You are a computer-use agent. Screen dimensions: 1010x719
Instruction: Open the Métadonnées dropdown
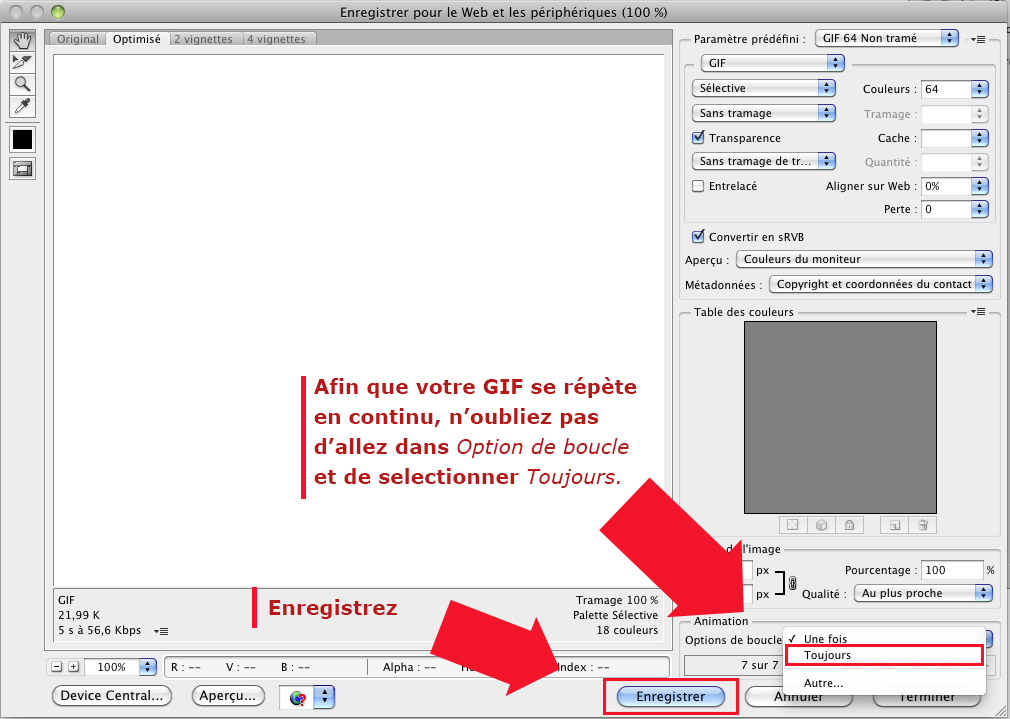[880, 284]
